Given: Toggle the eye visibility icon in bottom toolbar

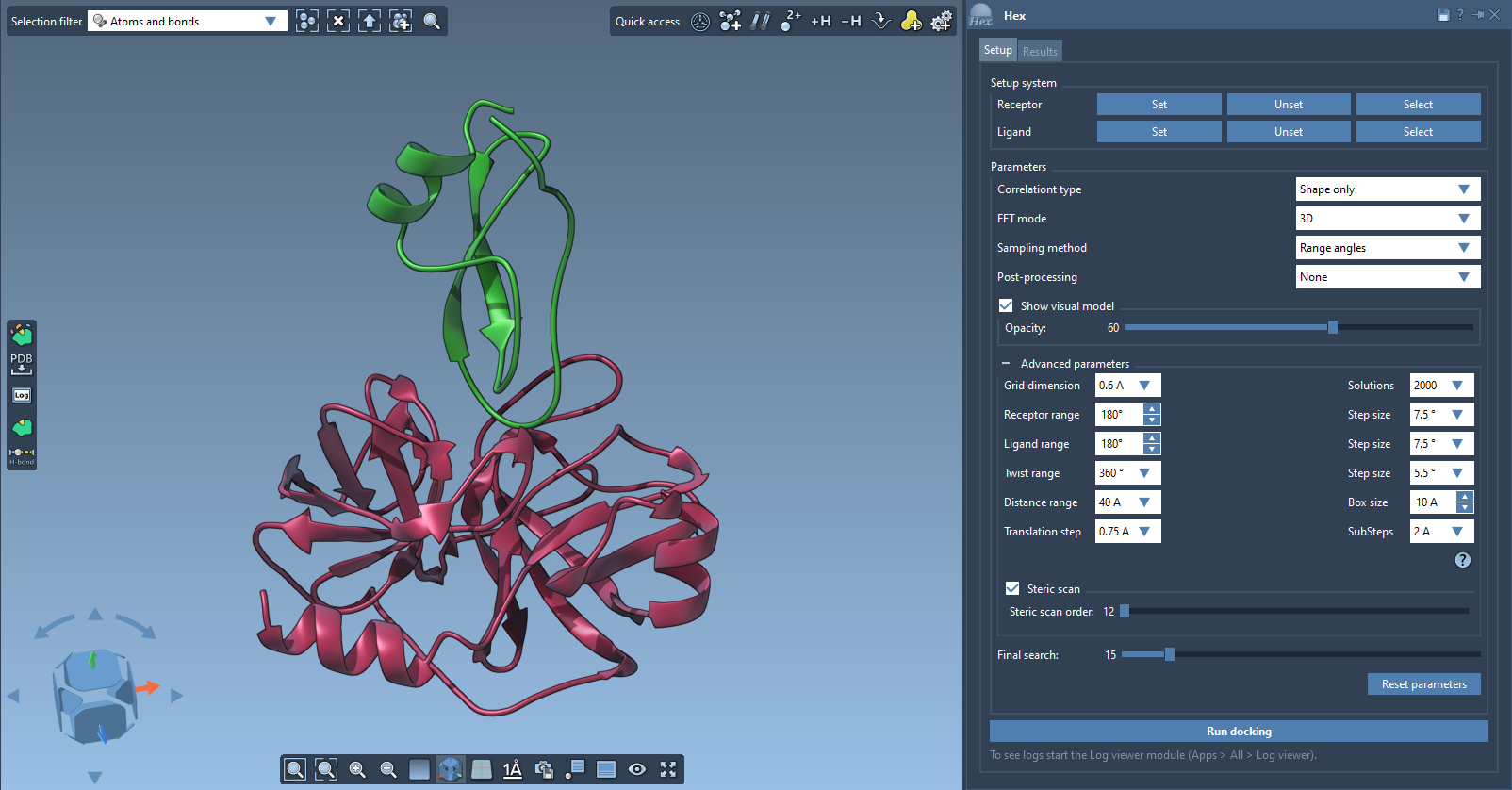Looking at the screenshot, I should (637, 769).
